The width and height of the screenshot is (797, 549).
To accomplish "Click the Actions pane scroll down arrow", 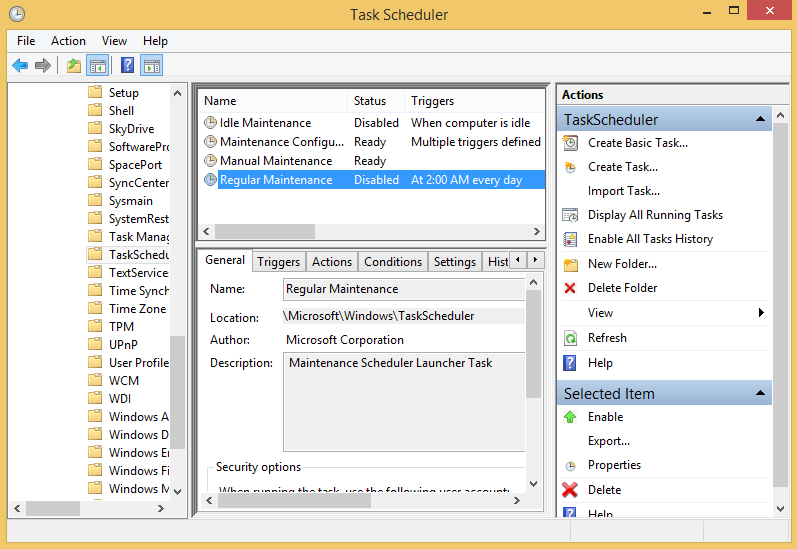I will 780,508.
